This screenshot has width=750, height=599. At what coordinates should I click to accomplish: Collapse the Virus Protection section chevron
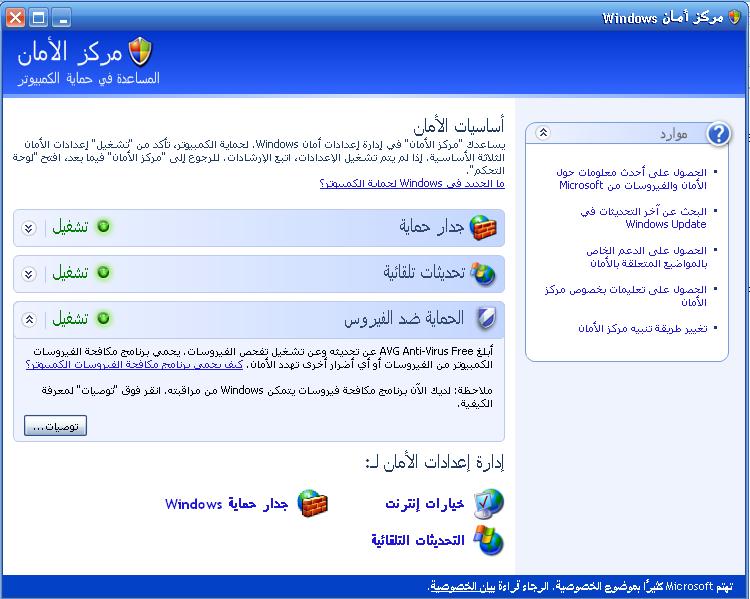[29, 319]
